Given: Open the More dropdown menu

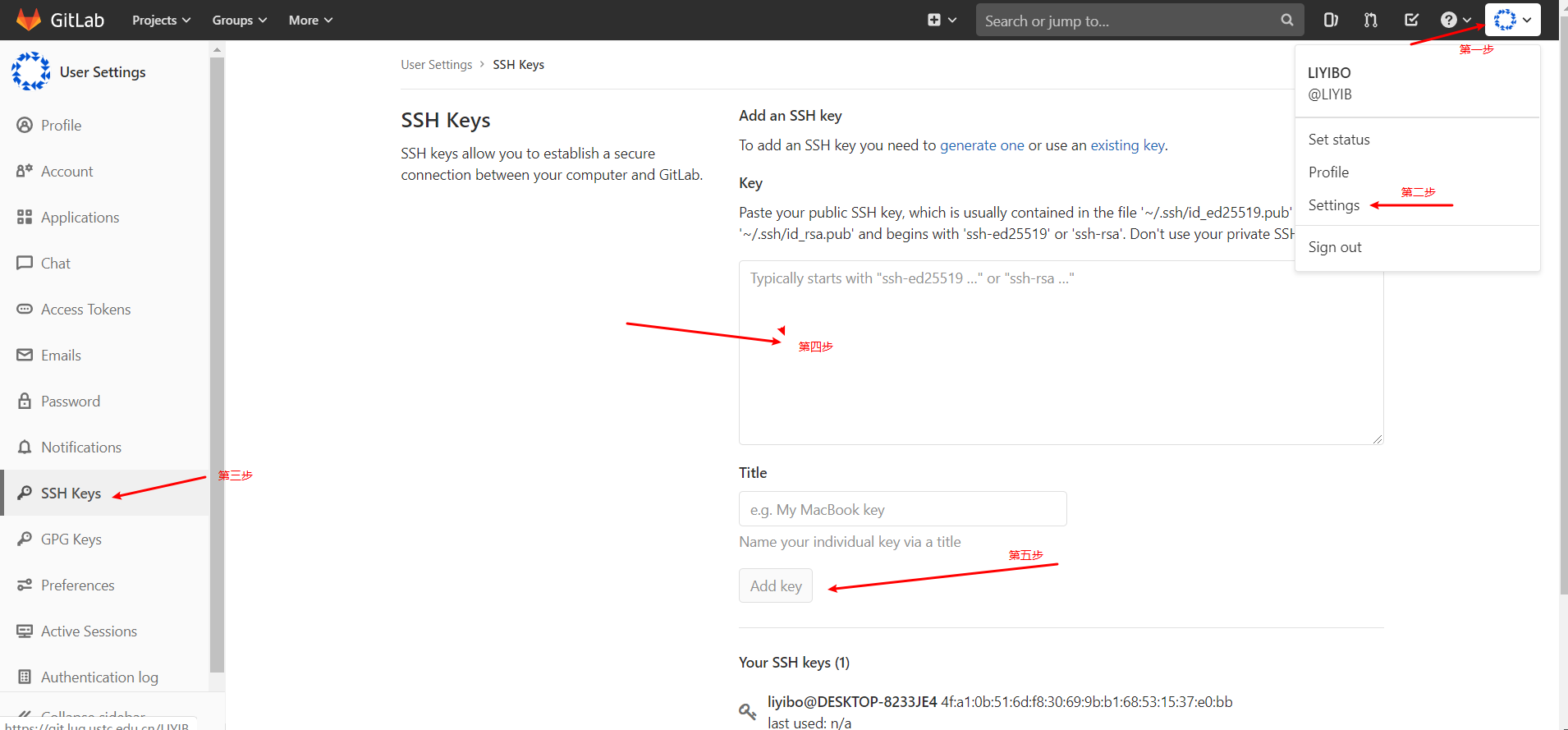Looking at the screenshot, I should [x=310, y=20].
